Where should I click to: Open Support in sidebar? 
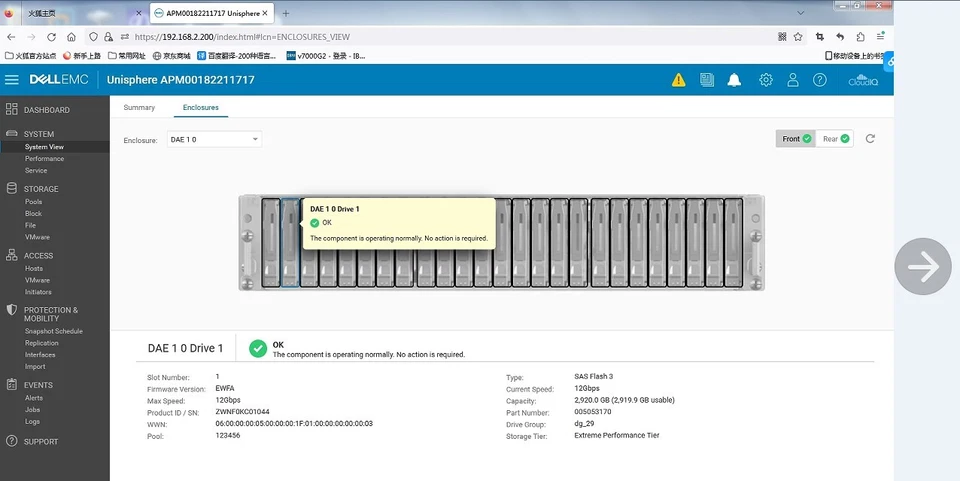[x=40, y=441]
